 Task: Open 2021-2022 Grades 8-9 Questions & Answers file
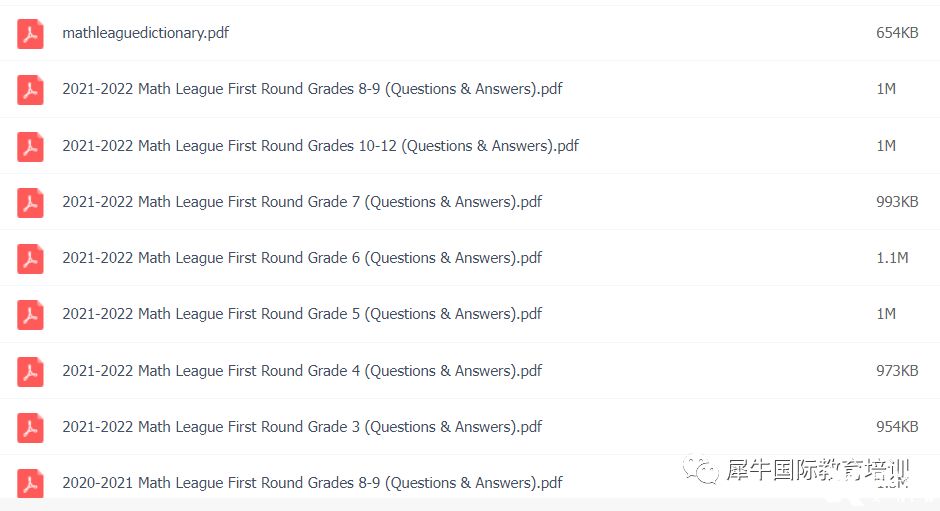click(x=312, y=89)
